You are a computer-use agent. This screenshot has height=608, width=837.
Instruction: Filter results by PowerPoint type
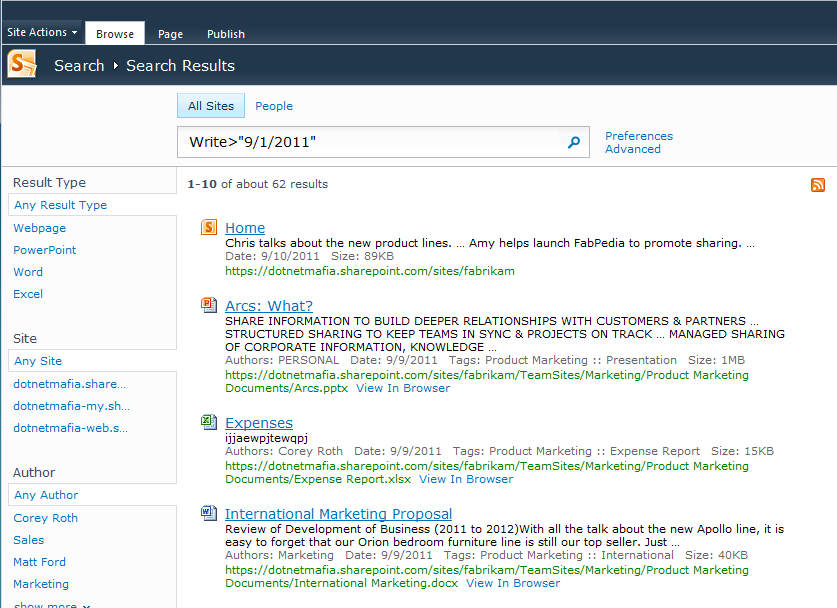tap(45, 250)
